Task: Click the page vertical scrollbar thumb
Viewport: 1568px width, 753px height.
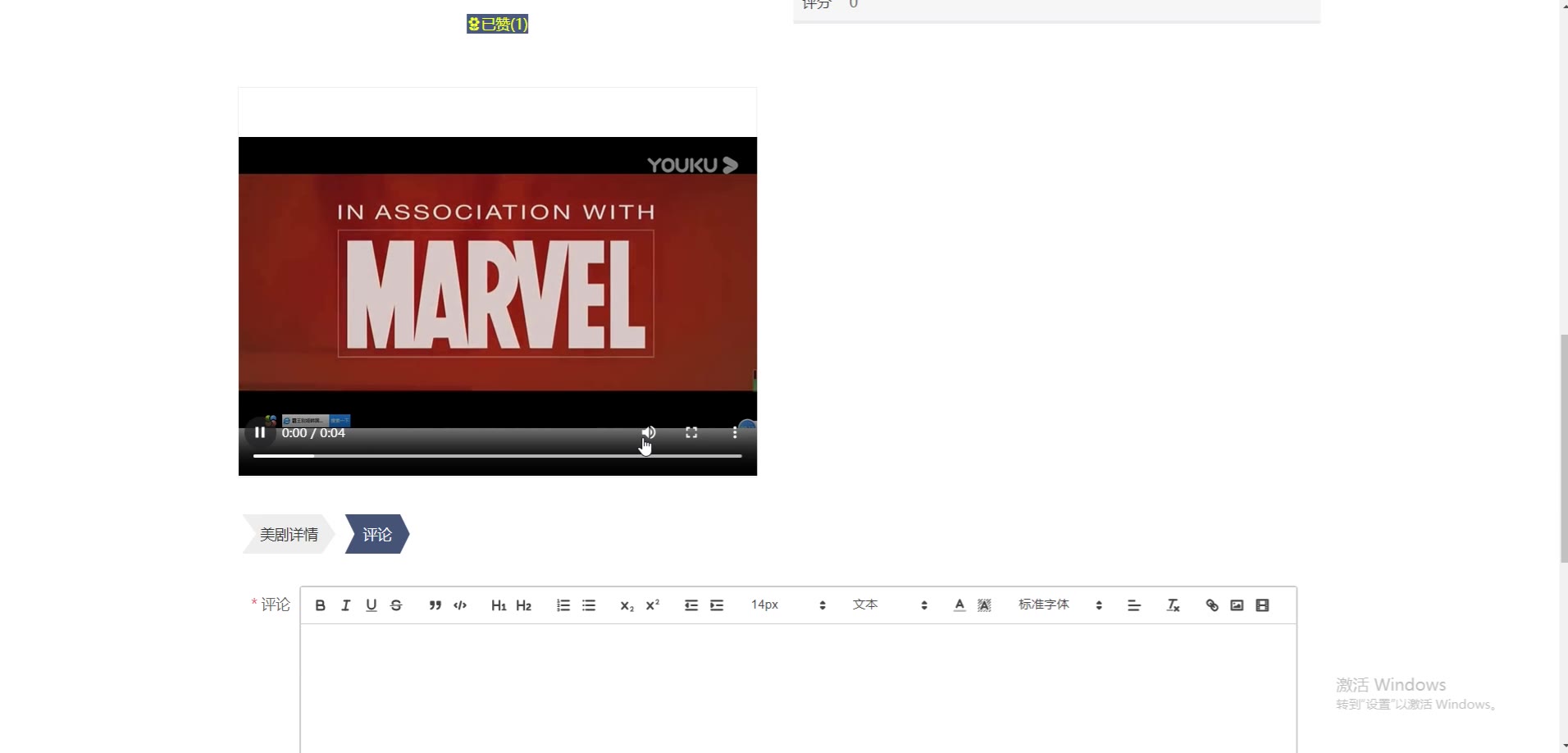Action: (x=1564, y=448)
